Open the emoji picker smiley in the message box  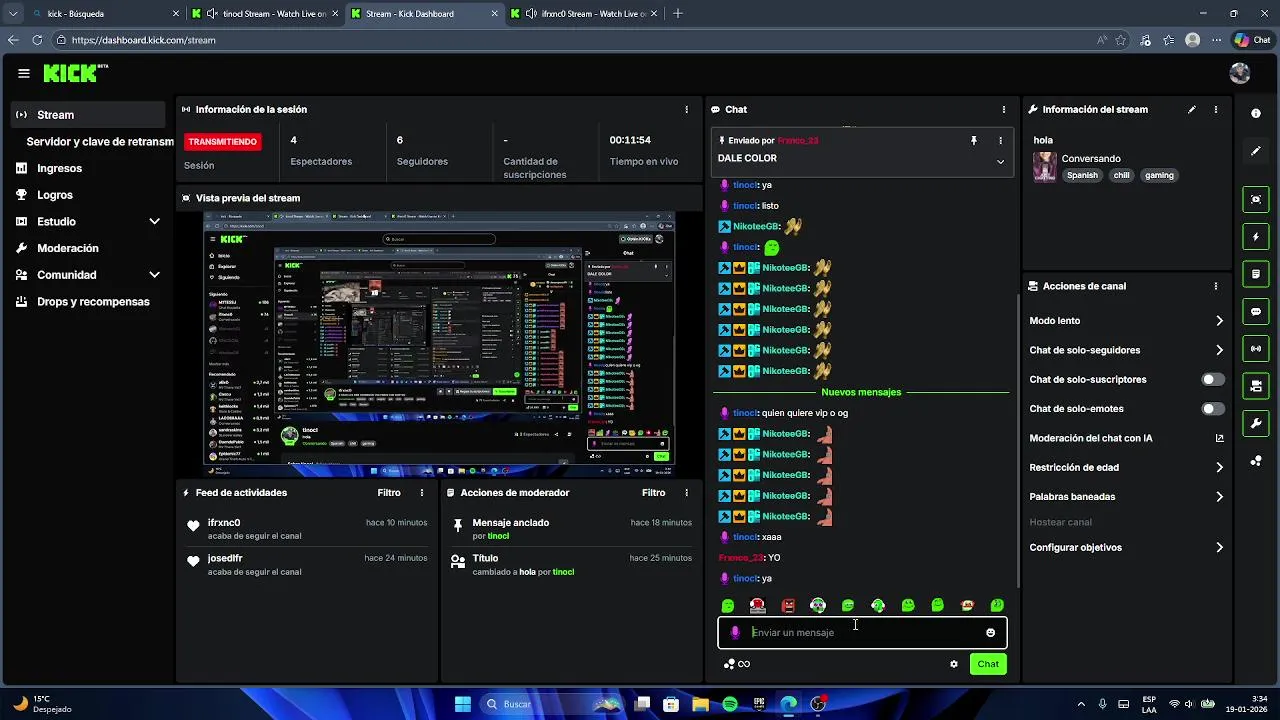pyautogui.click(x=991, y=632)
